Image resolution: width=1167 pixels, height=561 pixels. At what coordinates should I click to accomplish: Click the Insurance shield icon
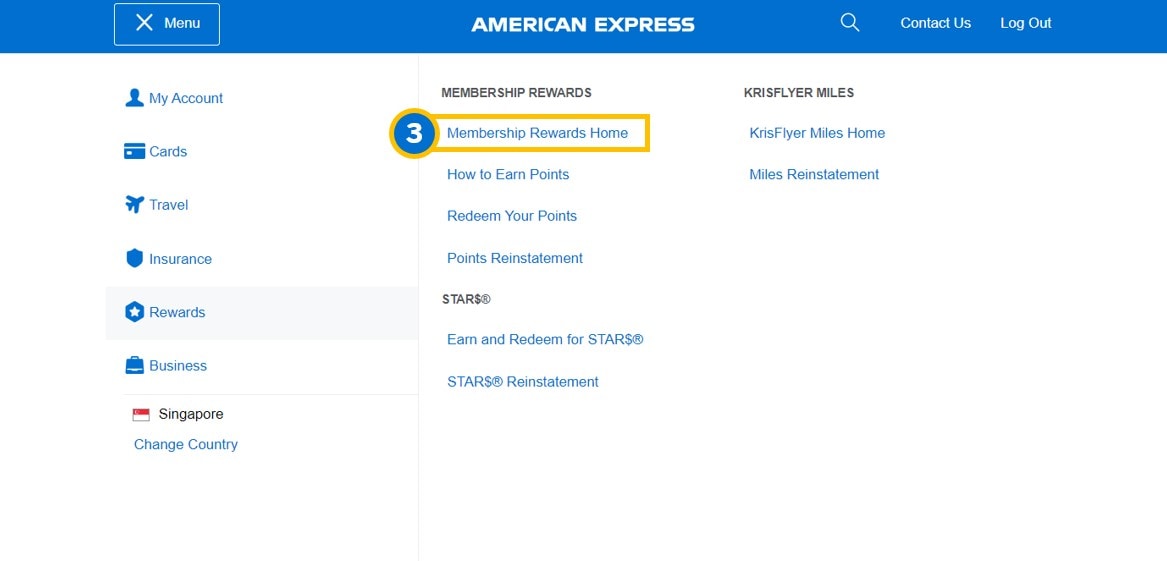pyautogui.click(x=134, y=258)
